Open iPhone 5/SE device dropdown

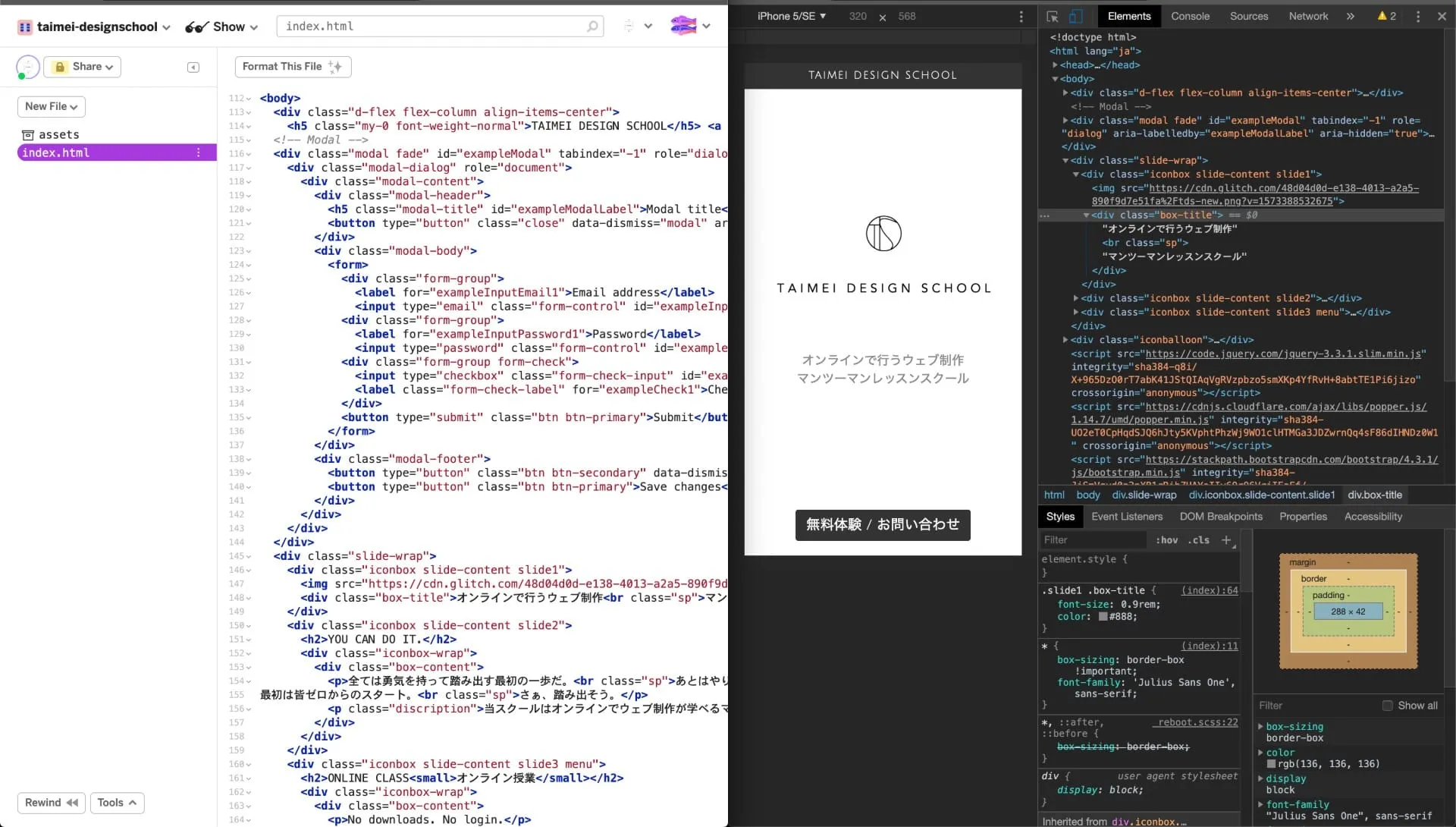791,16
